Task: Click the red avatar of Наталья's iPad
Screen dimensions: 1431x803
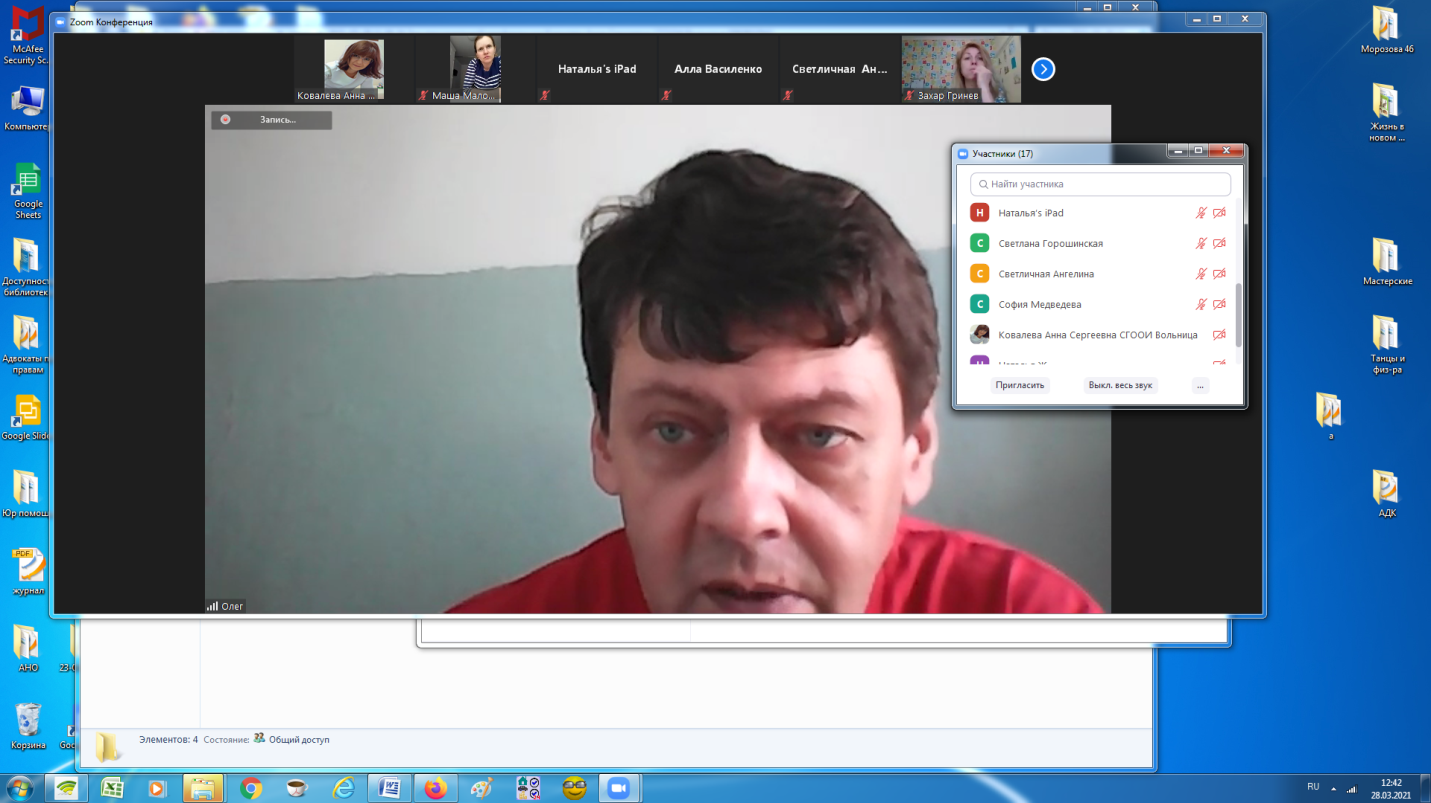Action: click(979, 213)
